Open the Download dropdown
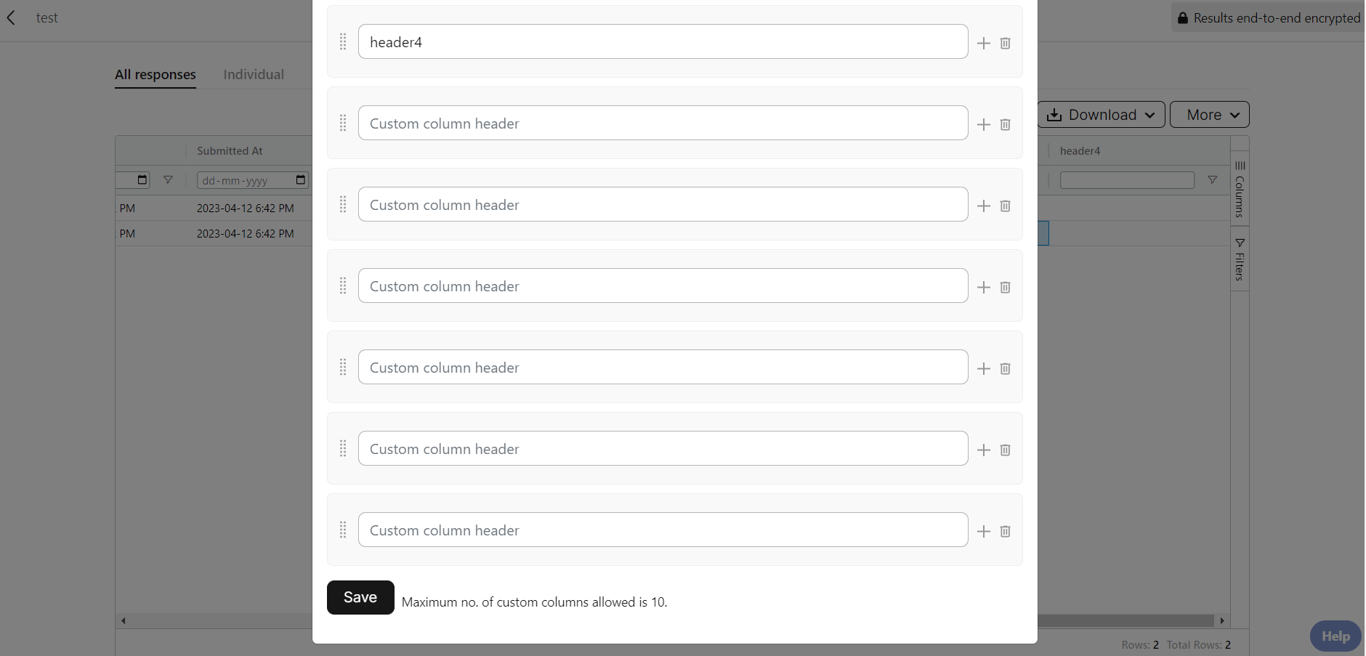The image size is (1366, 656). pyautogui.click(x=1101, y=115)
